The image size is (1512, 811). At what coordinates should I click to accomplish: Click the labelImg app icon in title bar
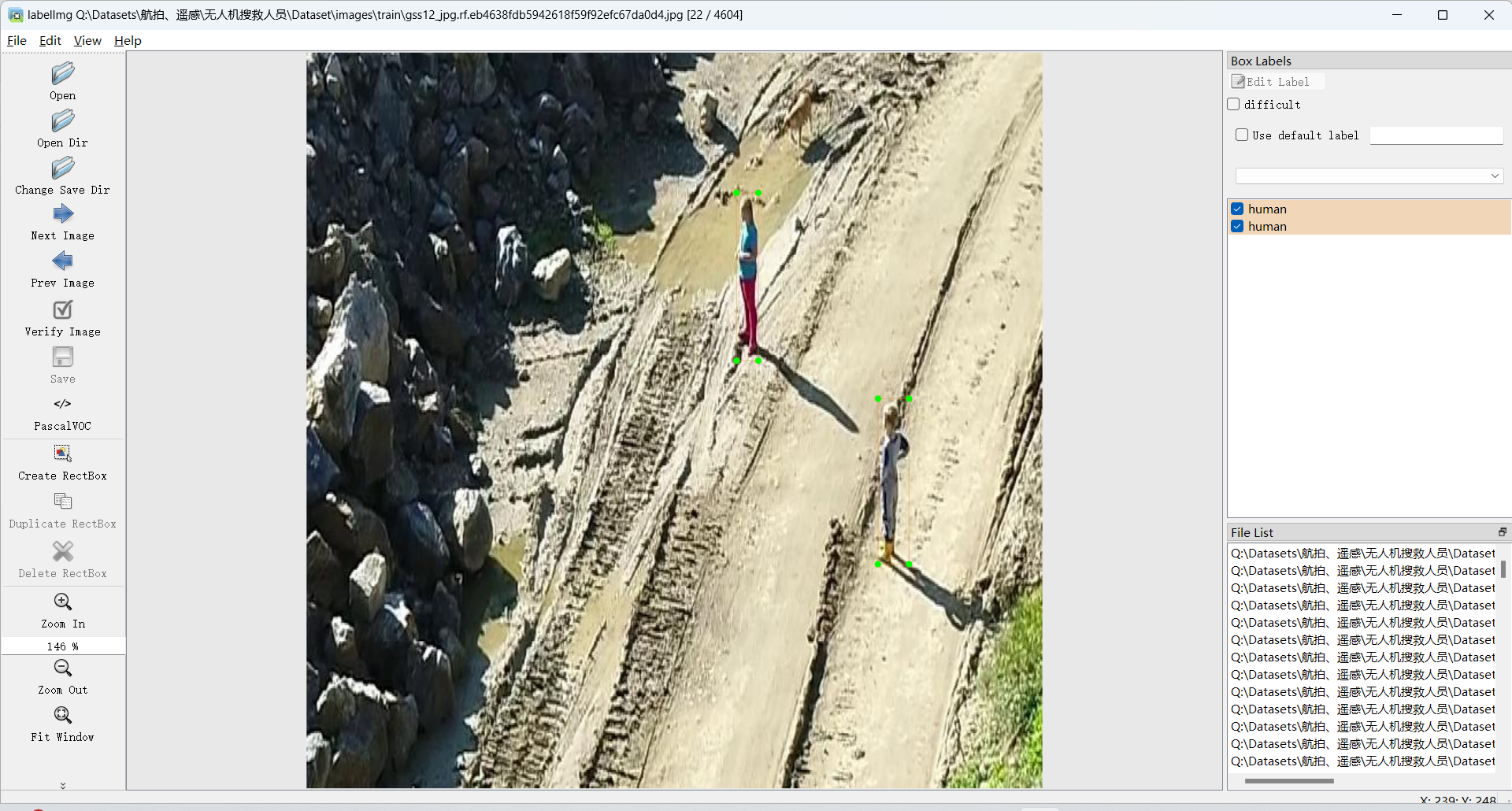[x=15, y=15]
